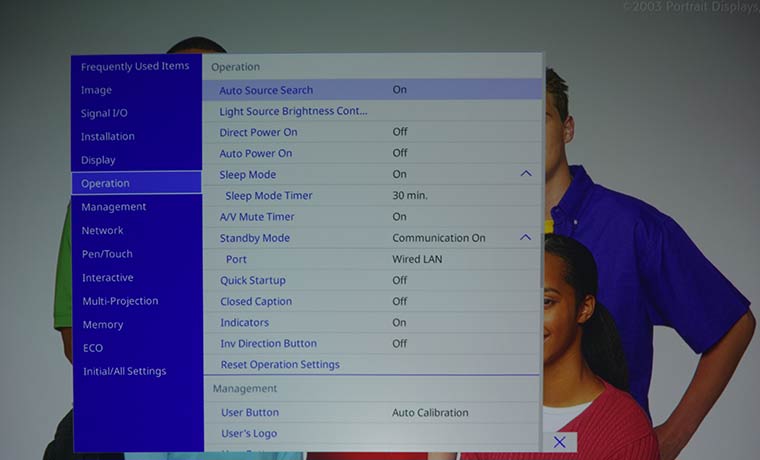Select the ECO menu
Viewport: 760px width, 460px height.
pos(93,348)
